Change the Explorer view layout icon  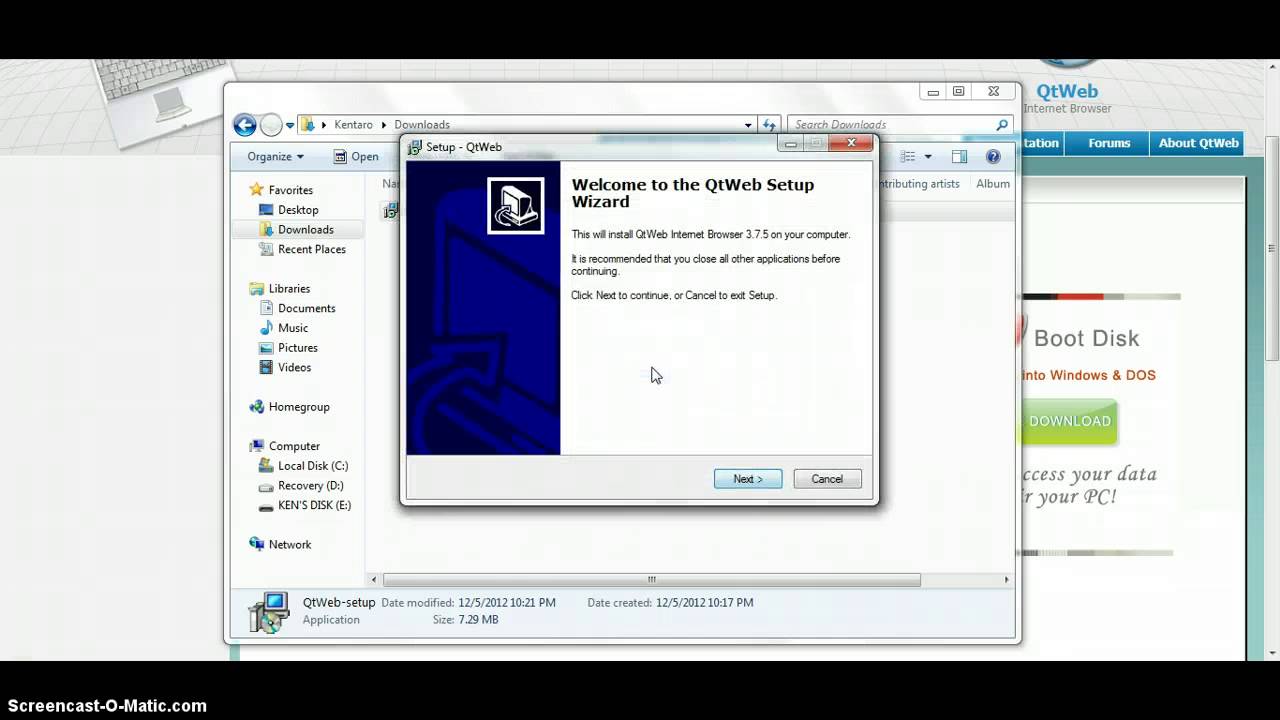(x=908, y=157)
